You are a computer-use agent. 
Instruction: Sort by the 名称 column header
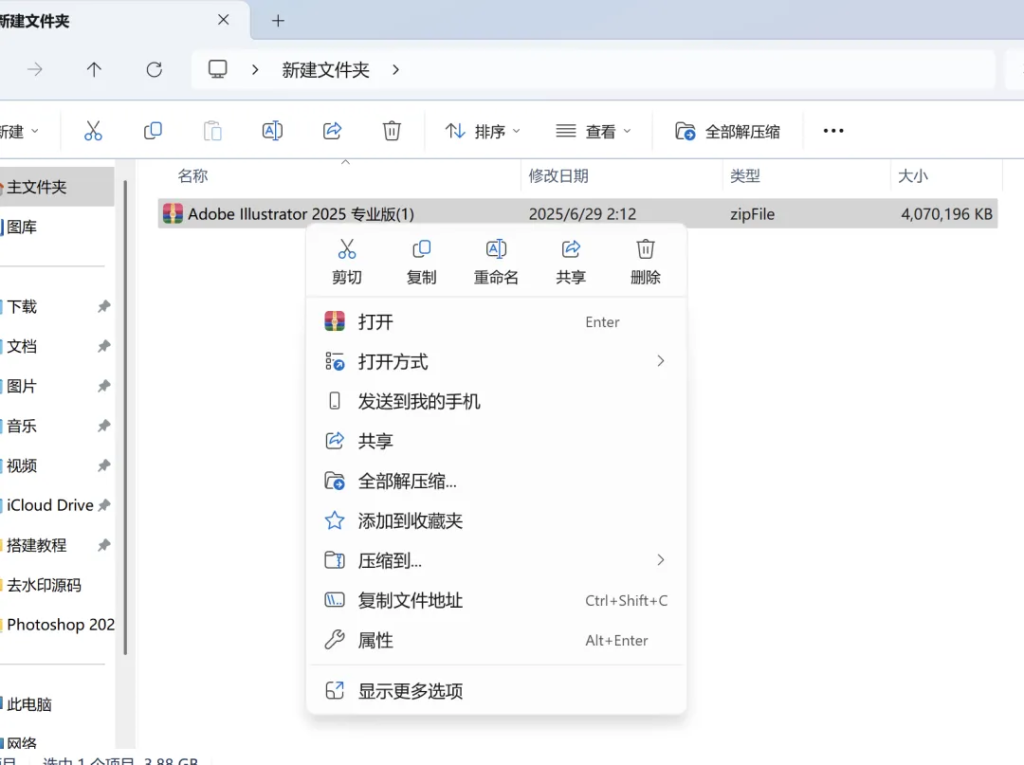[x=193, y=176]
